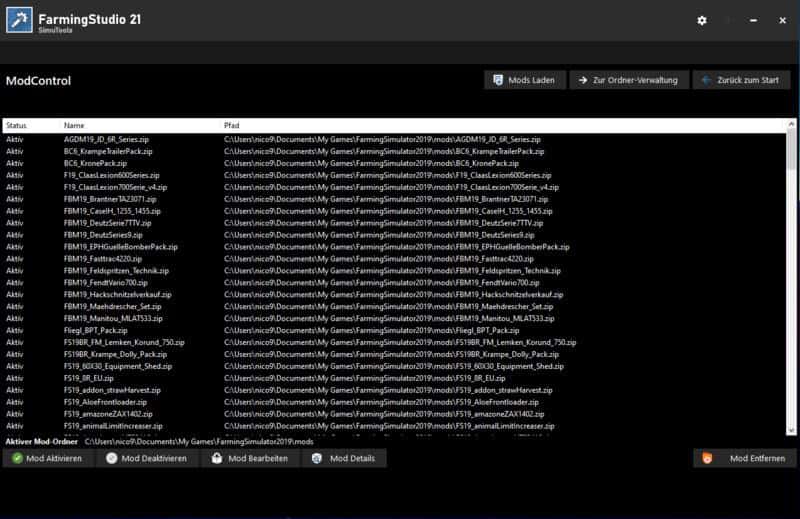Choose the FS19_amazoneZAX1402.zip row
Viewport: 800px width, 519px height.
(x=108, y=414)
